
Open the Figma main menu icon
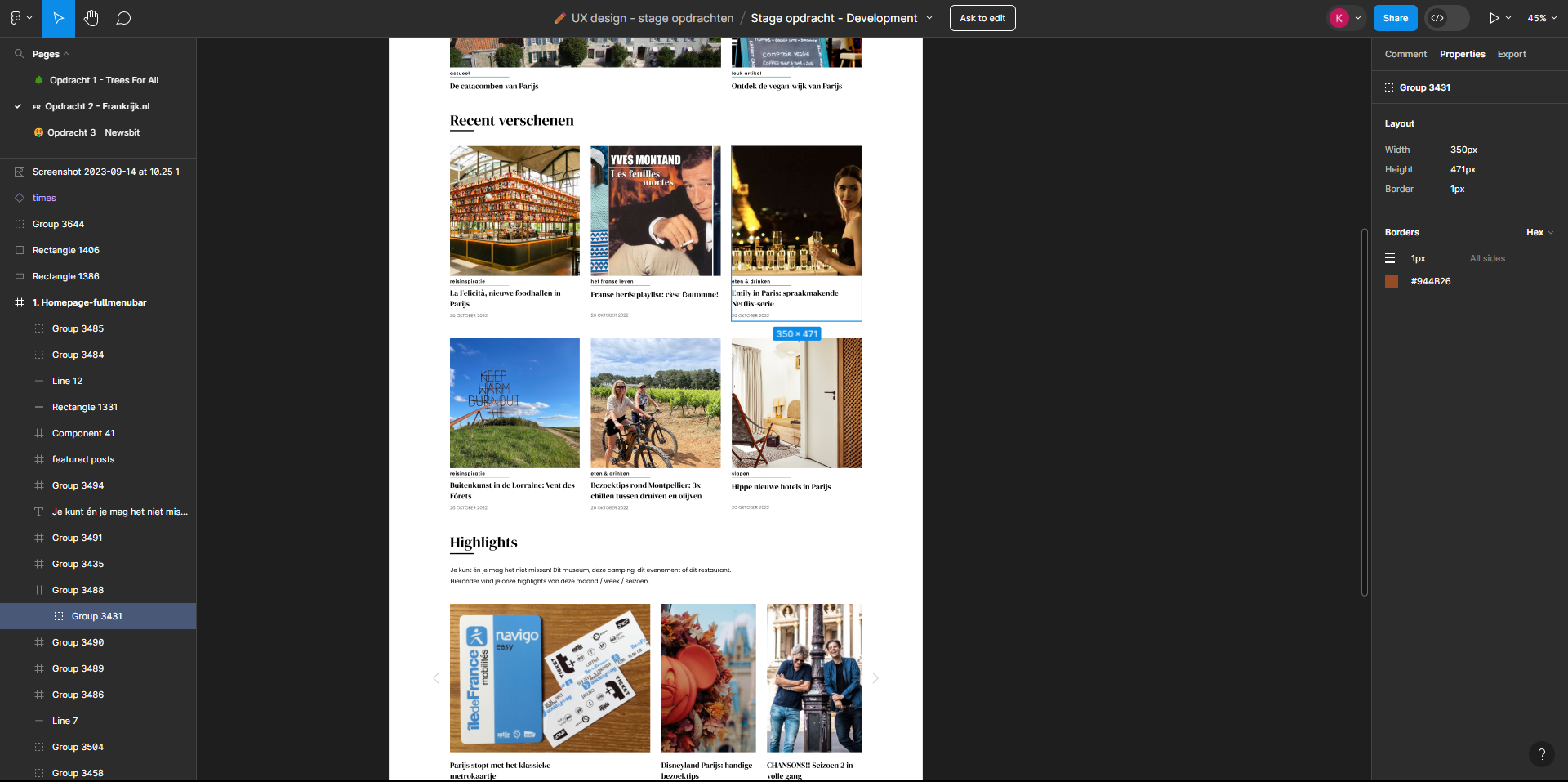pyautogui.click(x=16, y=18)
